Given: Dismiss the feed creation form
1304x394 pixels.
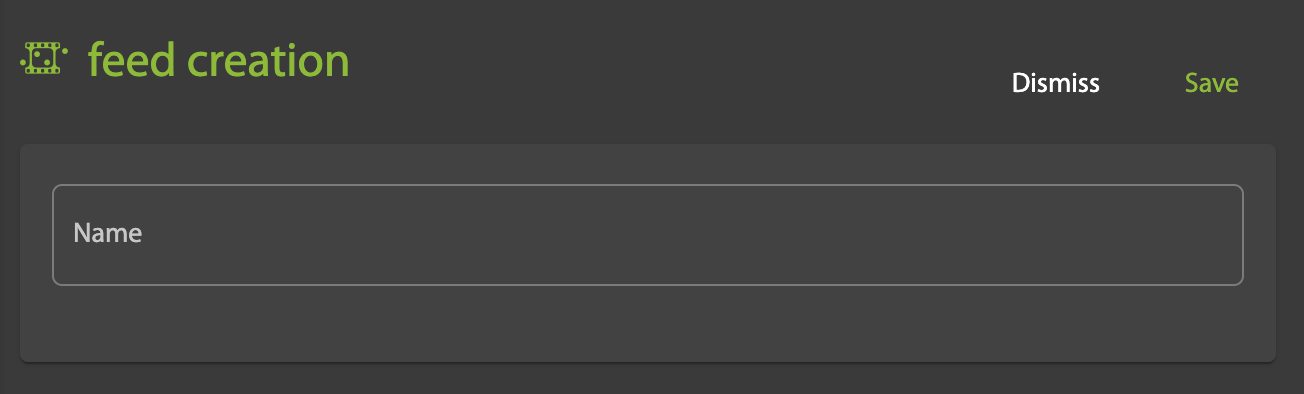Looking at the screenshot, I should (x=1056, y=83).
